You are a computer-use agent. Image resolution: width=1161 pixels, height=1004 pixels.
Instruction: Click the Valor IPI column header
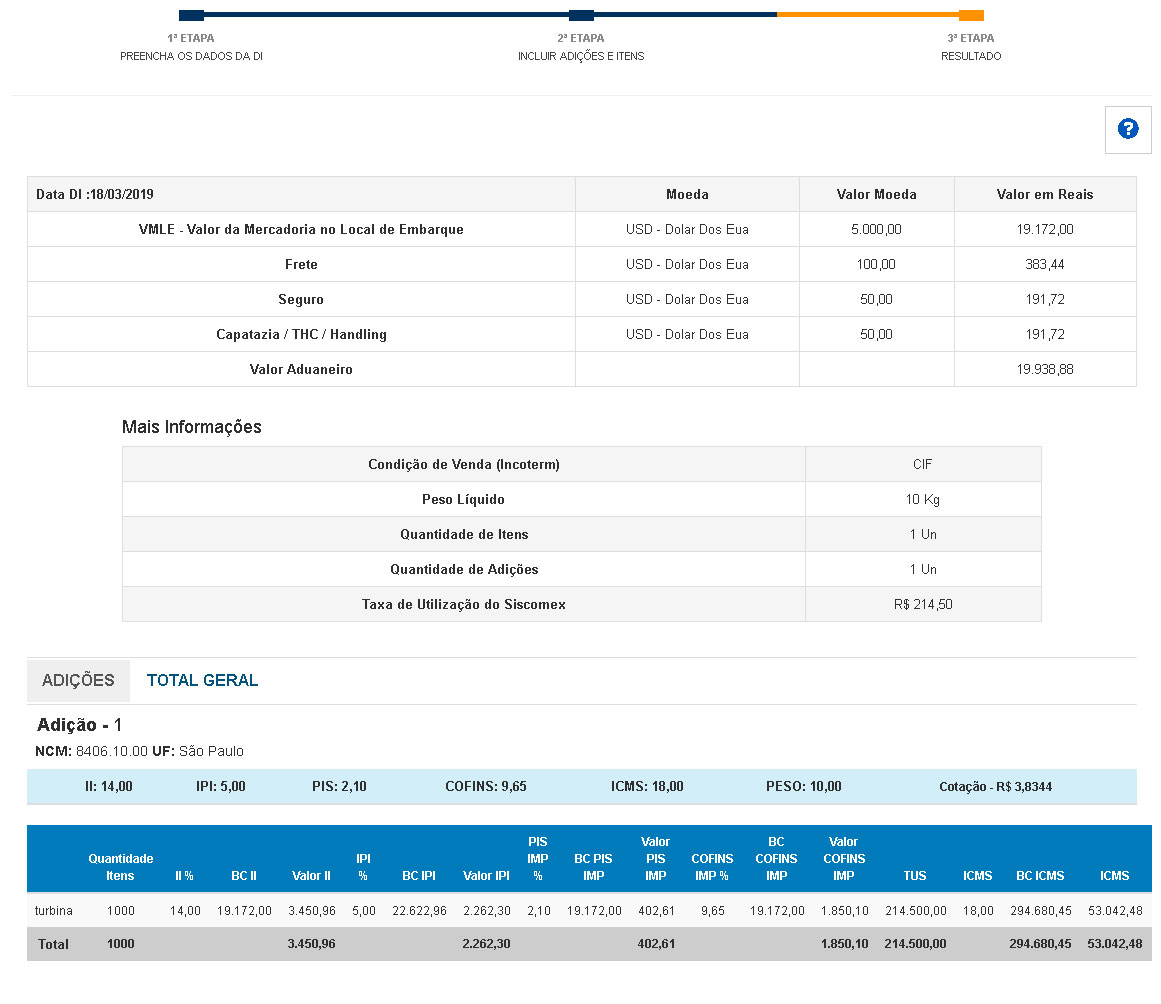coord(486,876)
